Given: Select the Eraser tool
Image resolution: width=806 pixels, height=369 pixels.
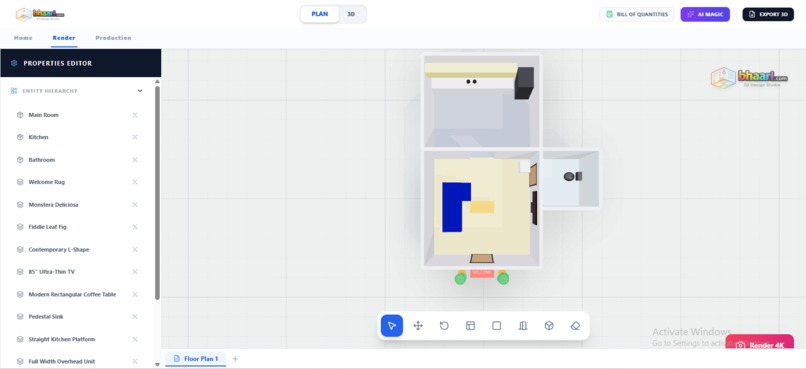Looking at the screenshot, I should [x=575, y=326].
